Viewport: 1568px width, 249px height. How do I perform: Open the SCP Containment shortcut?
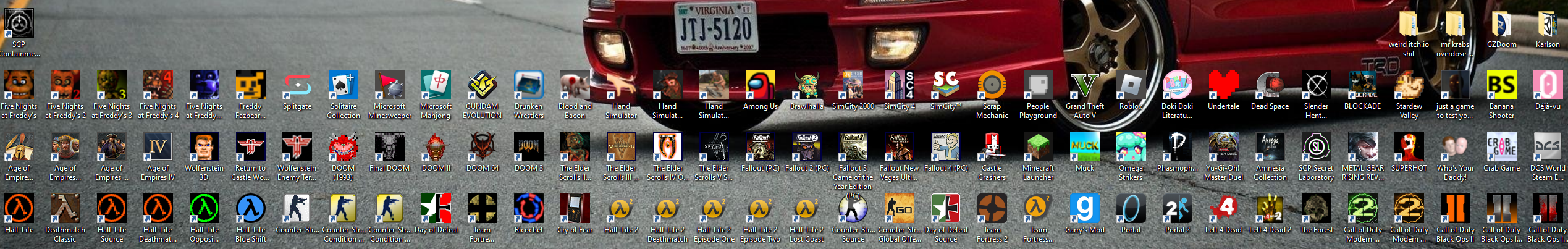(x=19, y=23)
